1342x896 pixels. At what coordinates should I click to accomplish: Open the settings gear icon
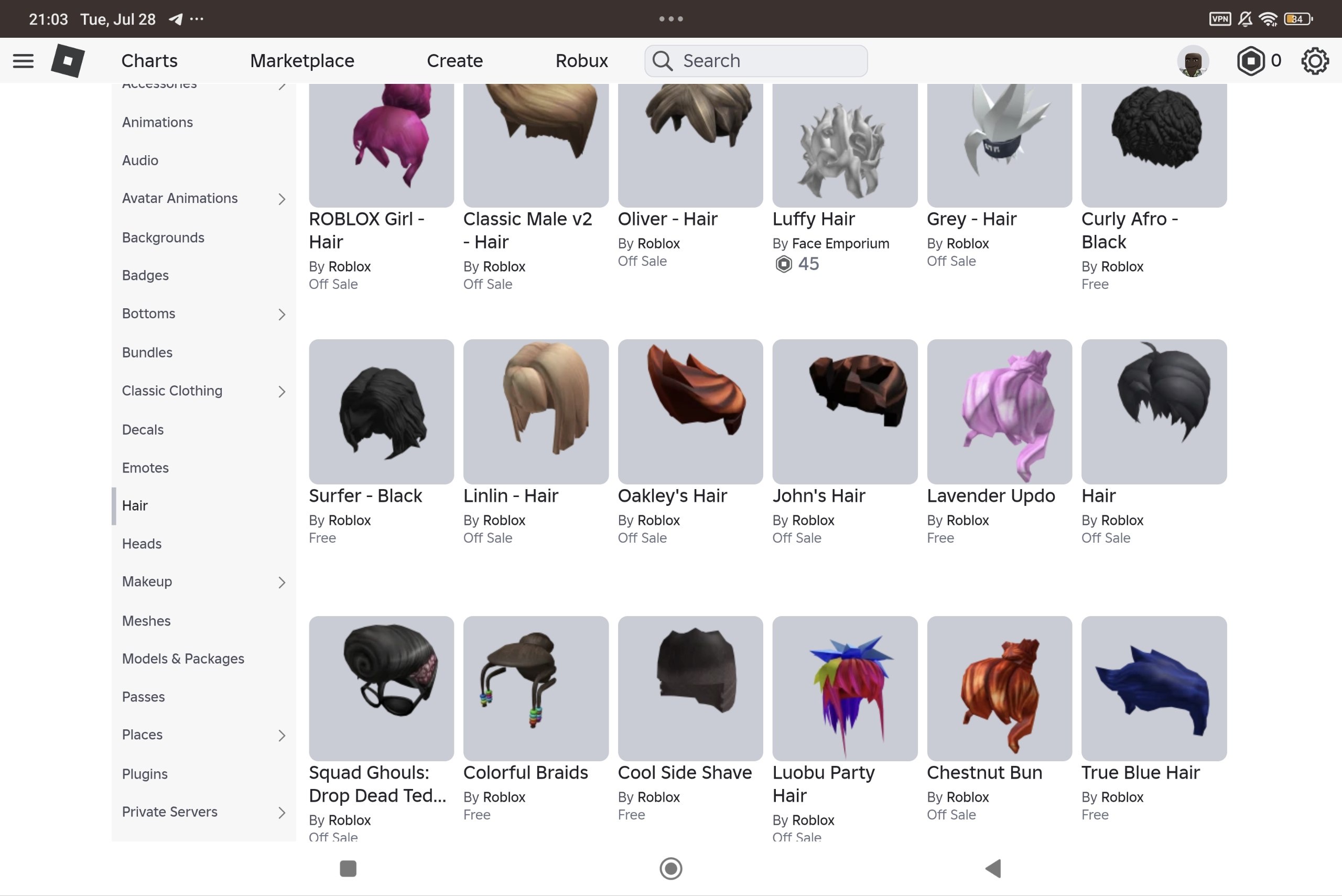1315,61
